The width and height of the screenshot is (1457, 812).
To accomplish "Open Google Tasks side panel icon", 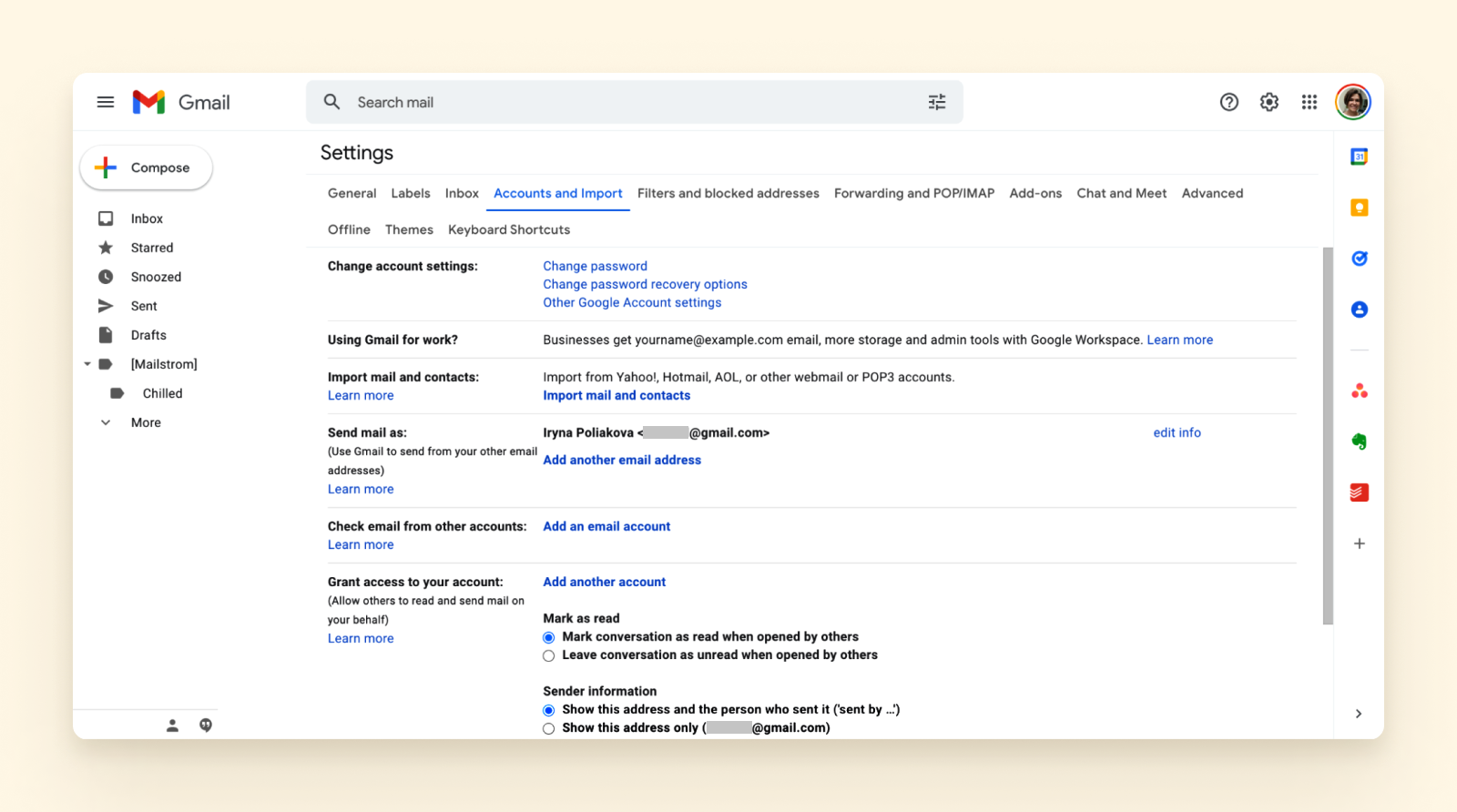I will (1360, 259).
